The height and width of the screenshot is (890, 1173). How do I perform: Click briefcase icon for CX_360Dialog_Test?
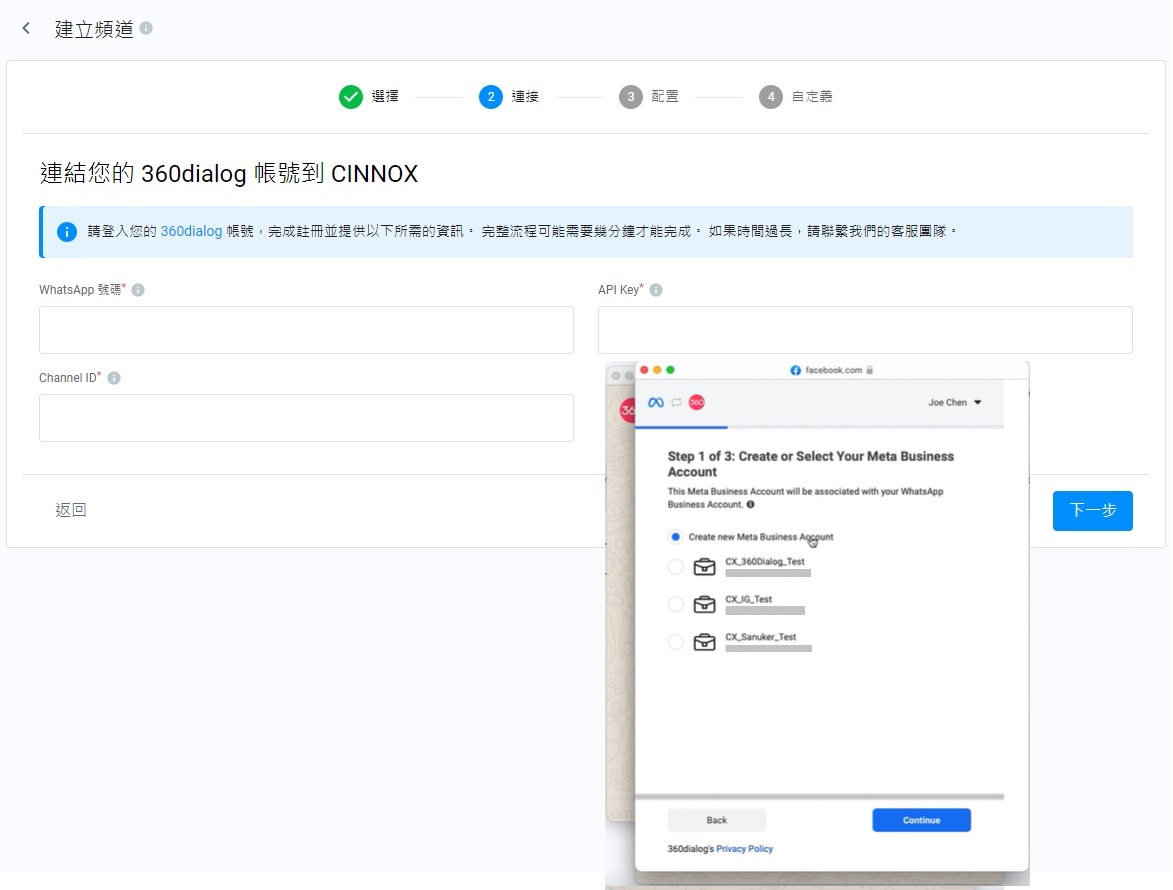point(705,567)
